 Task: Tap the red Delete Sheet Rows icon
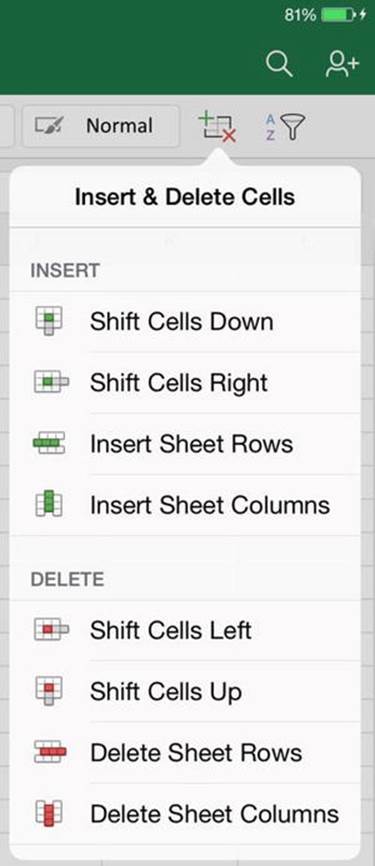pyautogui.click(x=50, y=752)
